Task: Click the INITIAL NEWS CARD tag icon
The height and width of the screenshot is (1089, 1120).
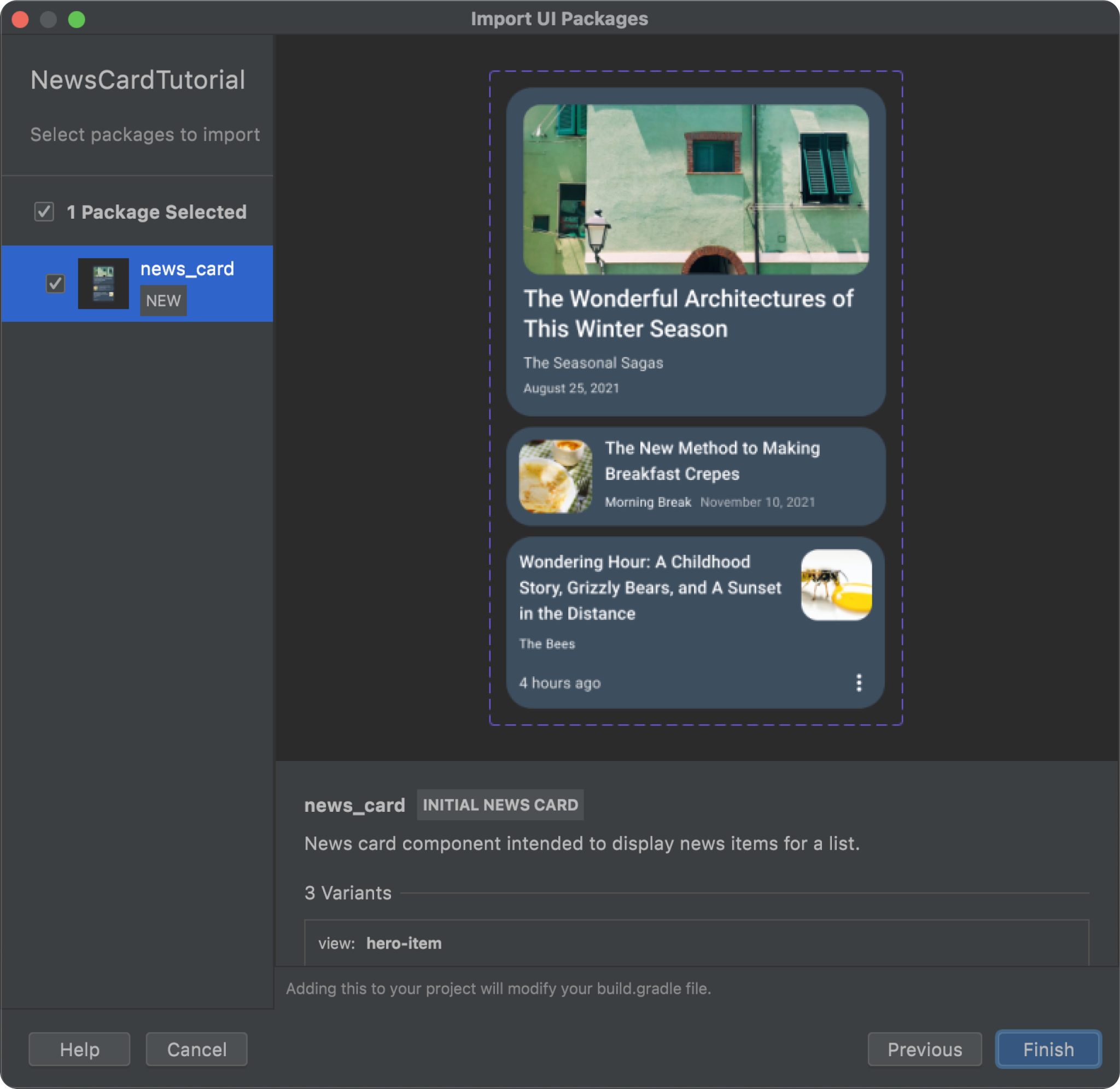Action: pyautogui.click(x=498, y=804)
